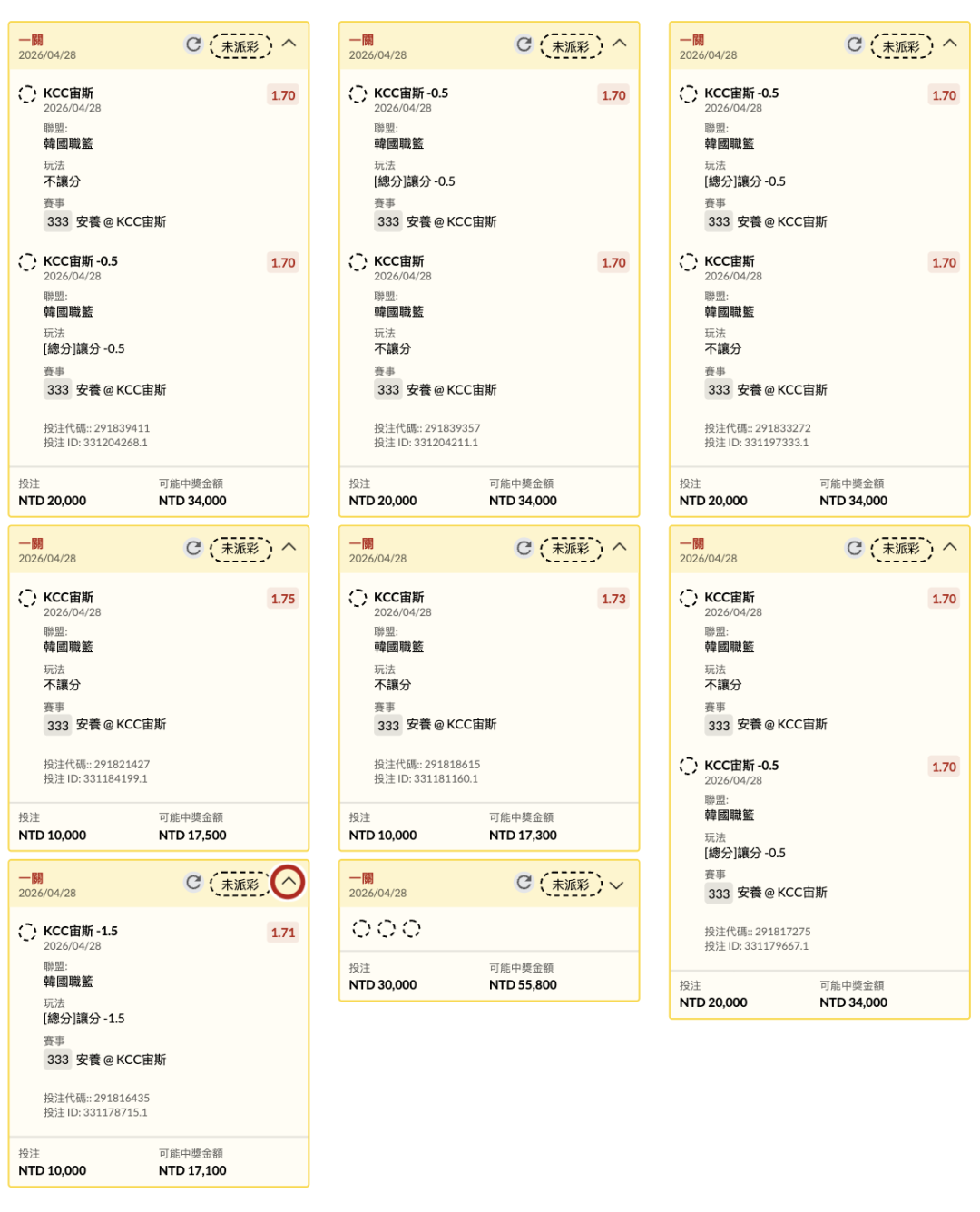Collapse the bet slip with code 291839411
The width and height of the screenshot is (980, 1212).
[x=289, y=44]
